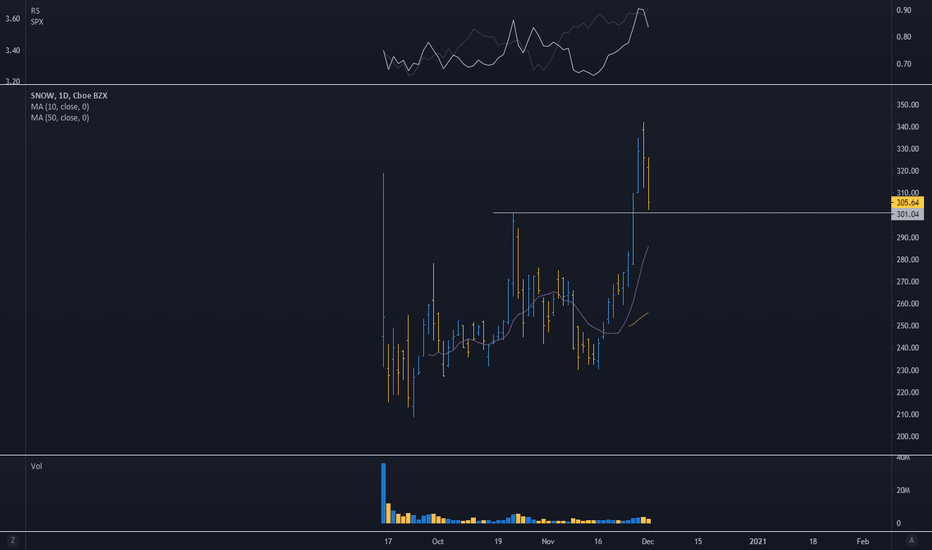Click the 0.70 RS scale label
Image resolution: width=932 pixels, height=550 pixels.
[x=903, y=64]
